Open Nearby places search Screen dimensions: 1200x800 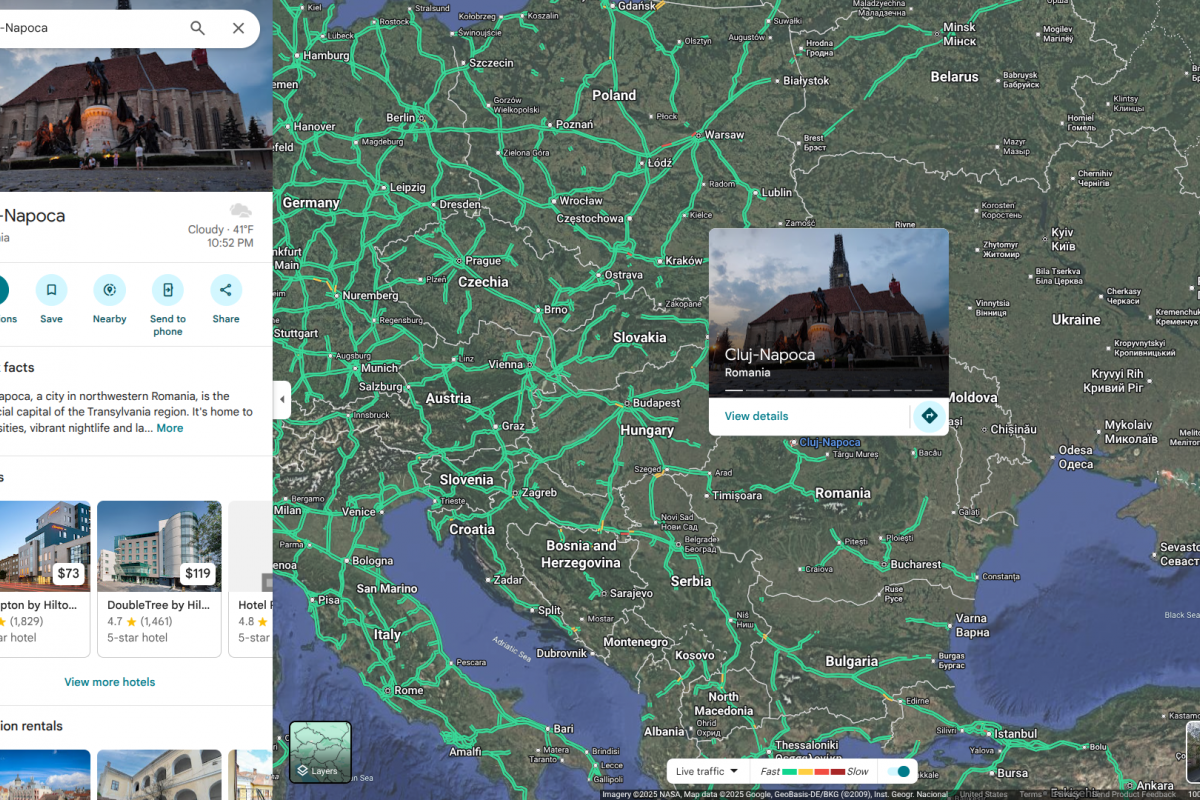coord(109,290)
